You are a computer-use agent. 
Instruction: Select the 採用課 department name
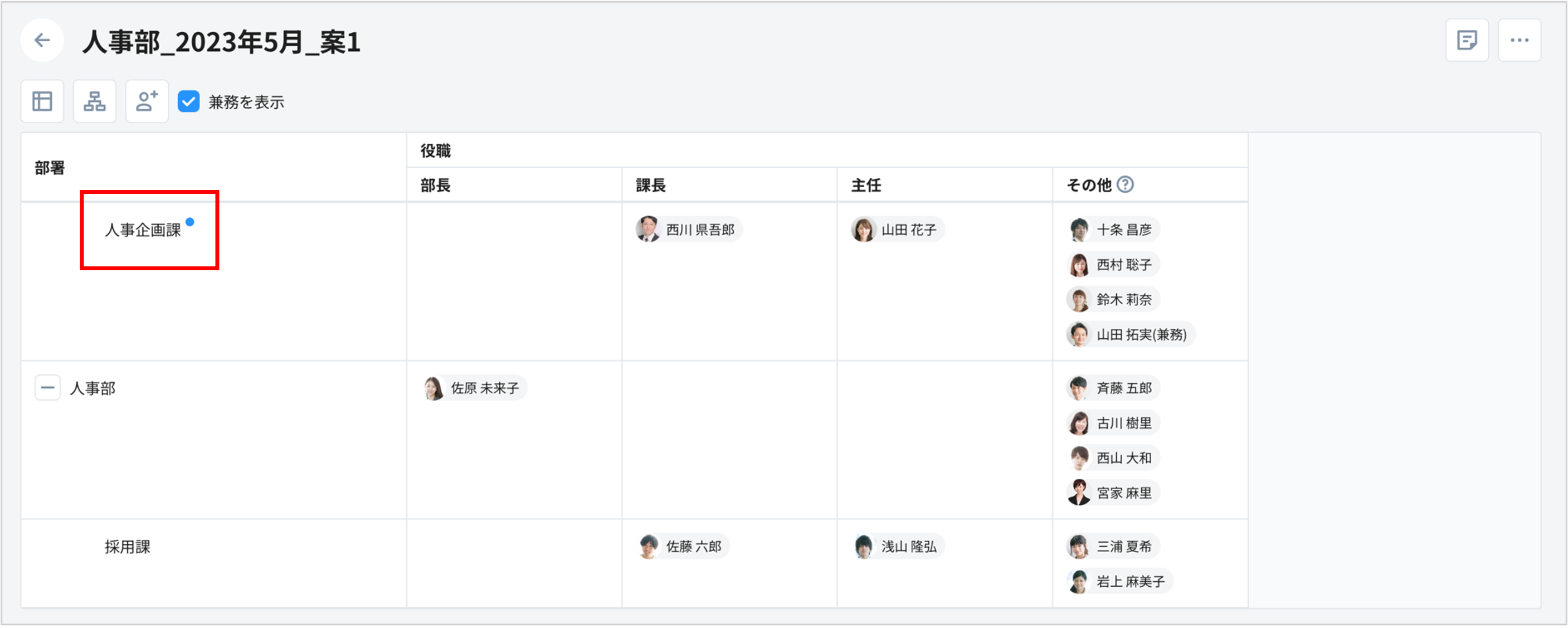pyautogui.click(x=127, y=547)
